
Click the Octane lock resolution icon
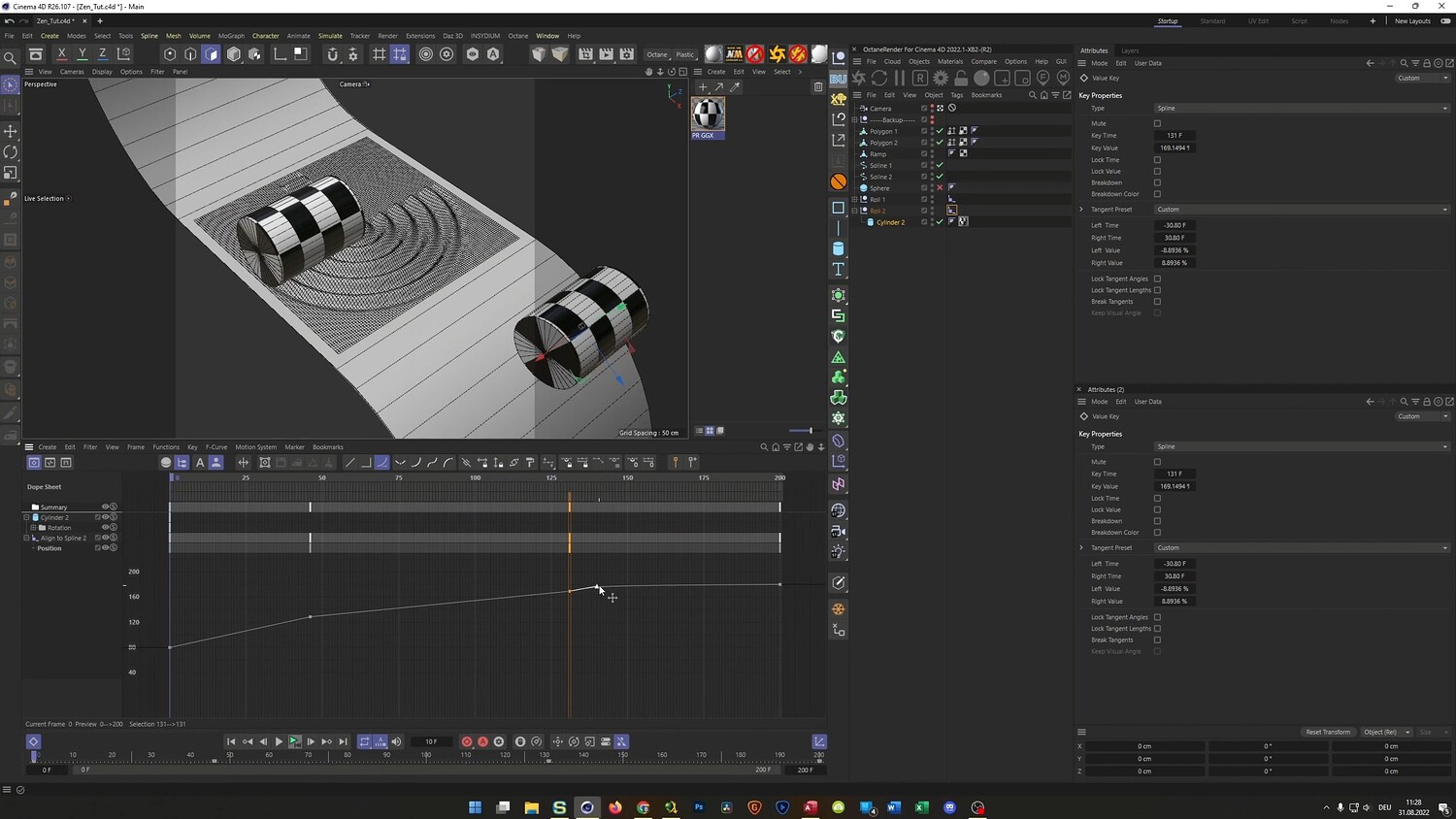coord(961,78)
